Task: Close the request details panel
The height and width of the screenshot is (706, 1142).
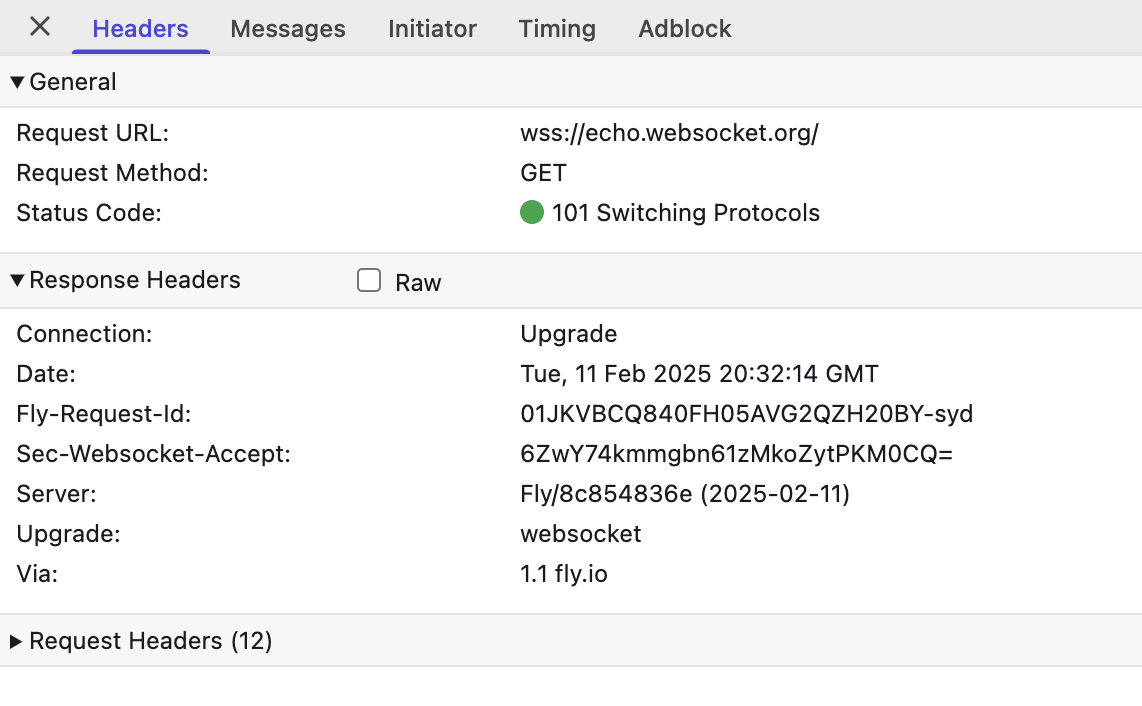Action: click(40, 27)
